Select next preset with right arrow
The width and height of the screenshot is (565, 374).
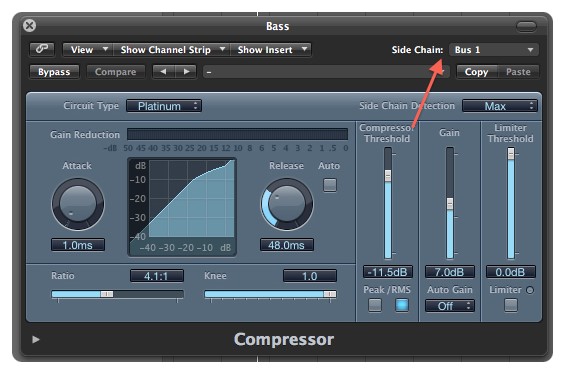point(186,72)
